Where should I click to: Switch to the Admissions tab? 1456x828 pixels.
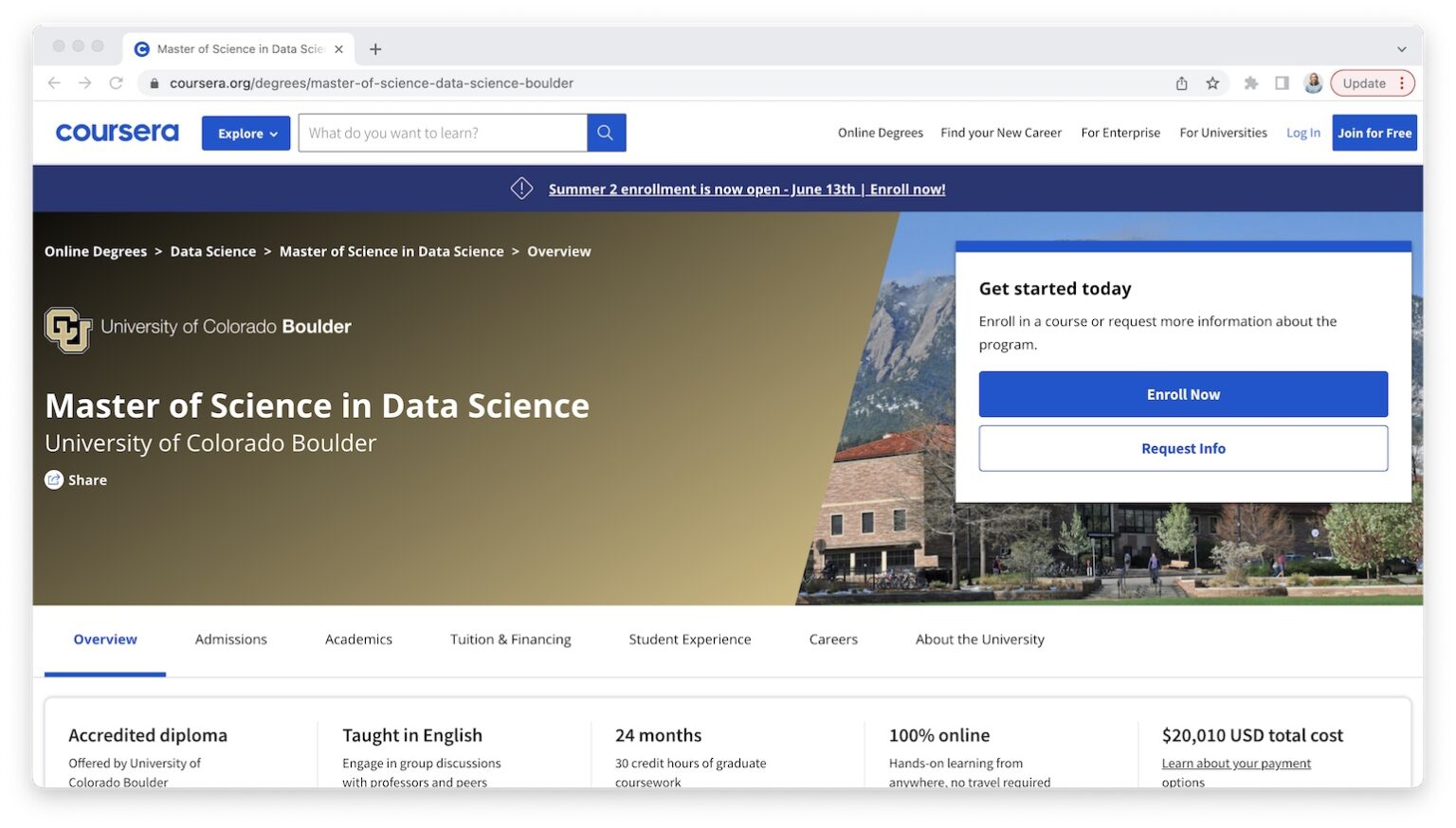tap(230, 639)
